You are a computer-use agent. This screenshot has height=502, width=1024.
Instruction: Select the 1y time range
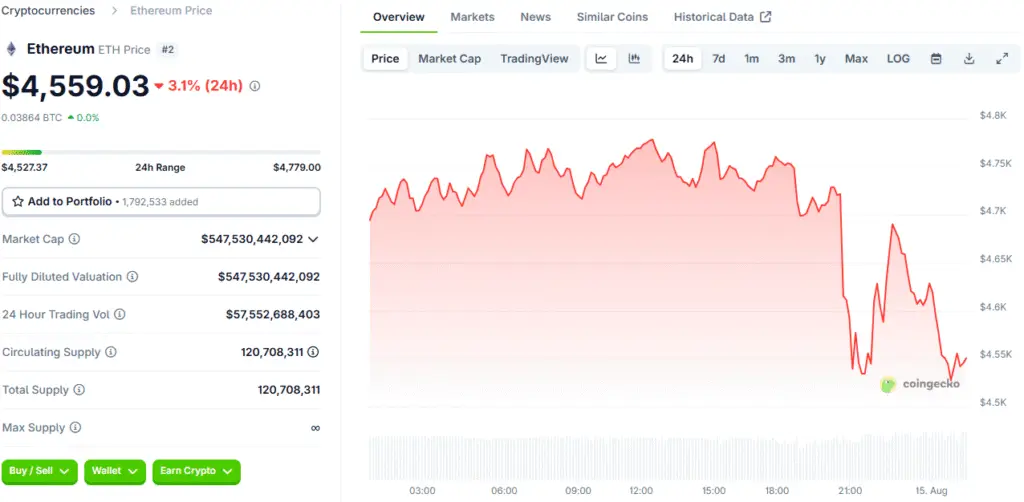click(820, 59)
